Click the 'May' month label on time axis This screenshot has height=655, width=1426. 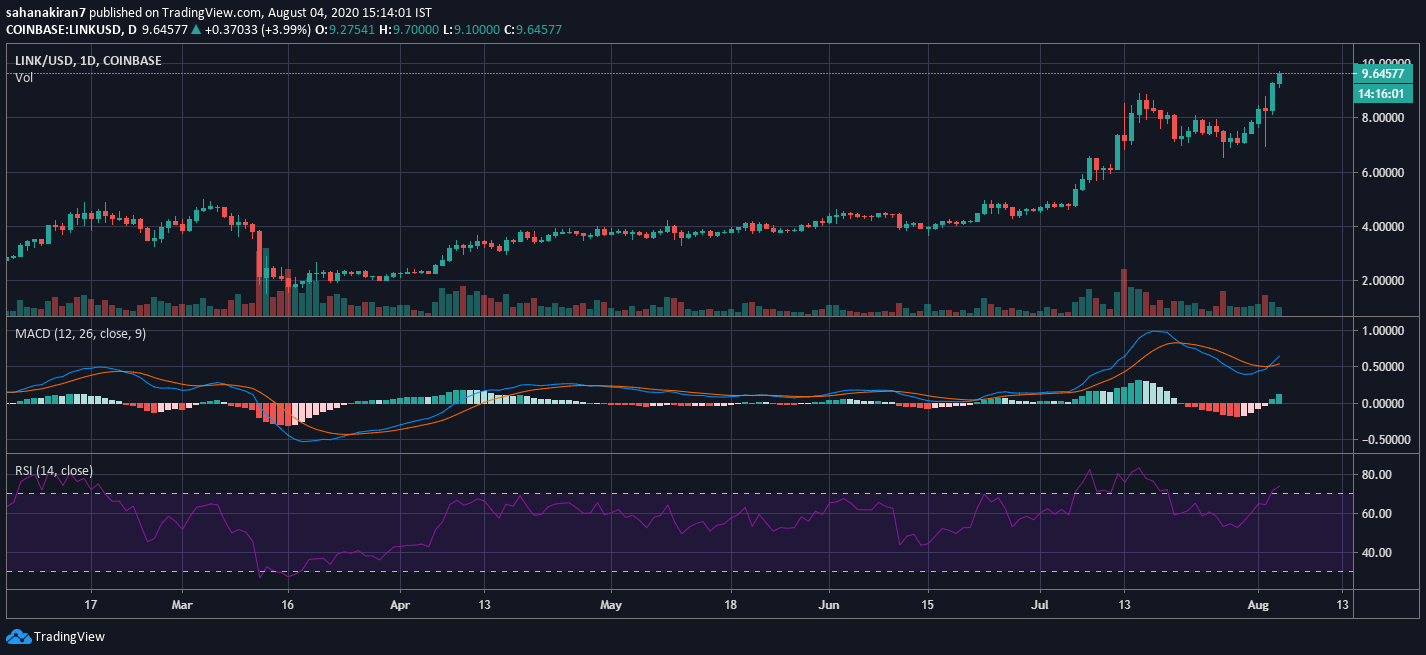(611, 605)
